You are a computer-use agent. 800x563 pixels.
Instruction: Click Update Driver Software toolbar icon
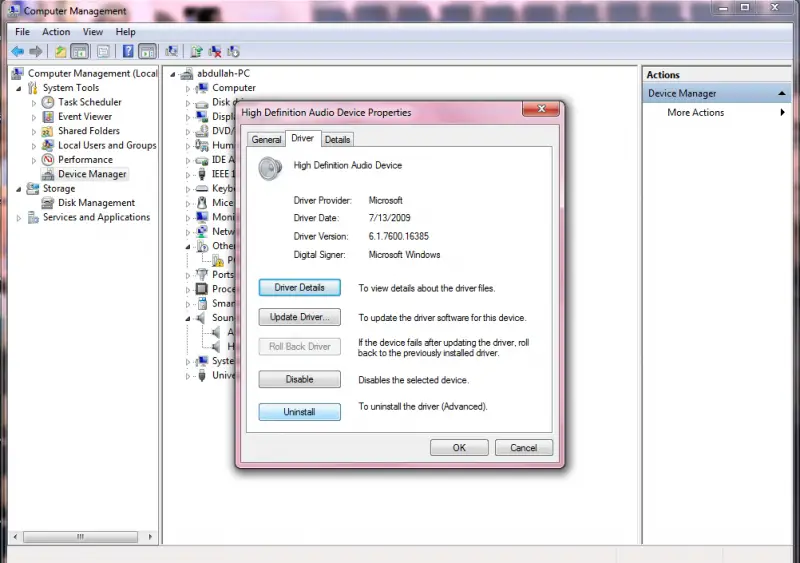click(196, 51)
